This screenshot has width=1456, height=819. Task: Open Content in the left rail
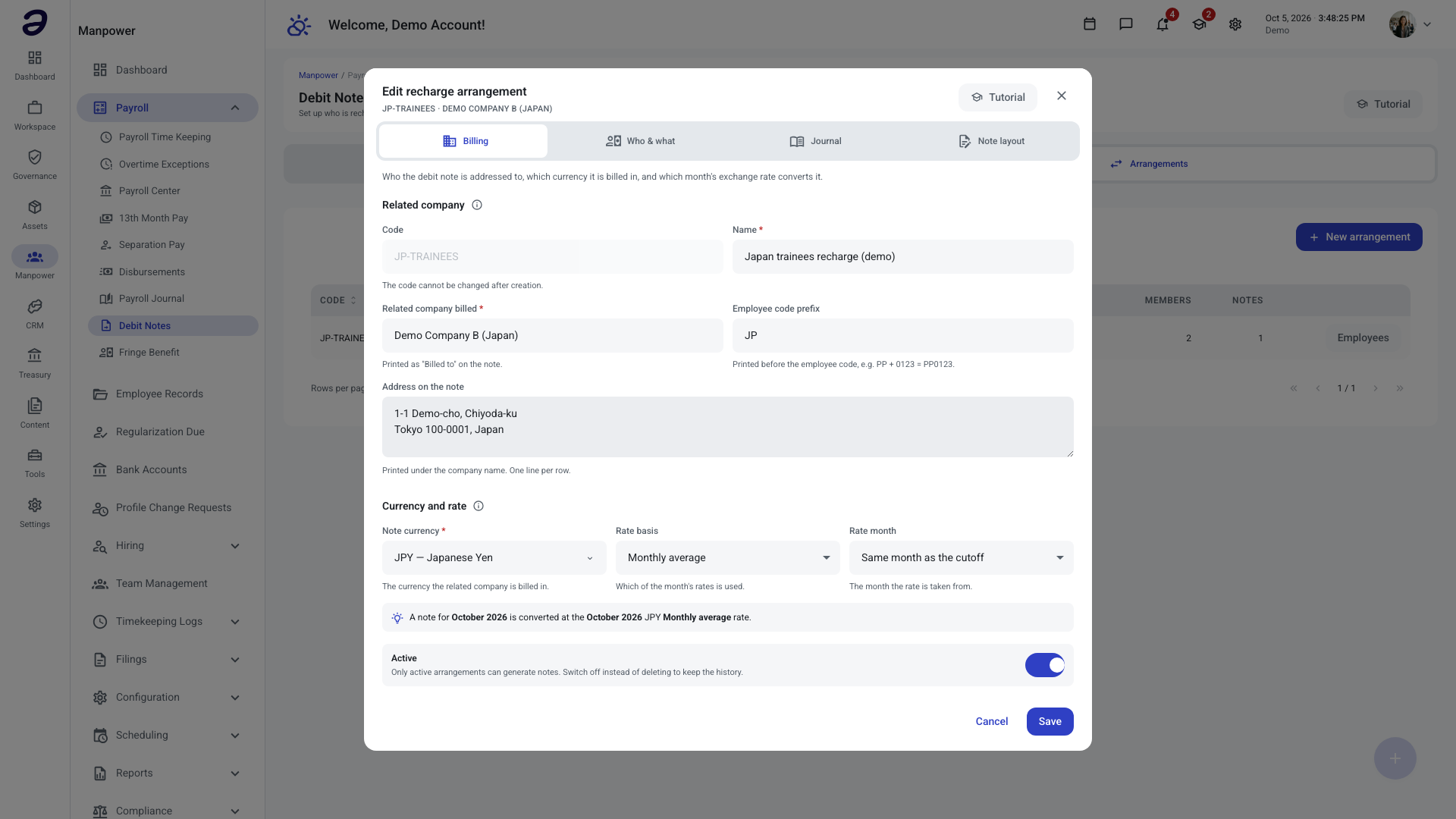click(x=35, y=413)
